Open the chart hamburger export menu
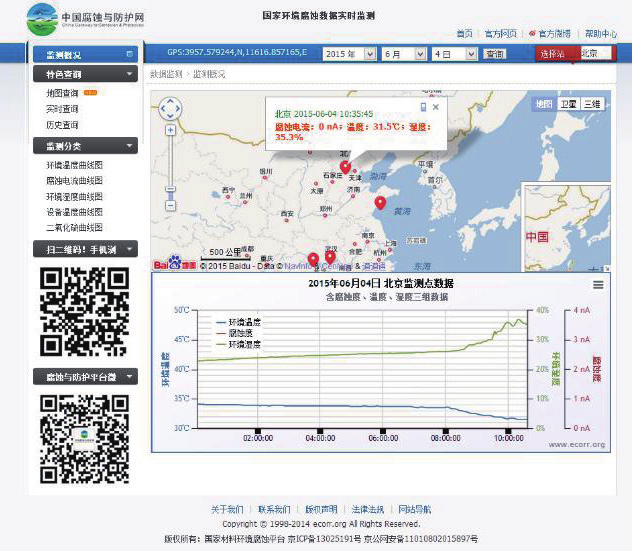 [x=598, y=284]
